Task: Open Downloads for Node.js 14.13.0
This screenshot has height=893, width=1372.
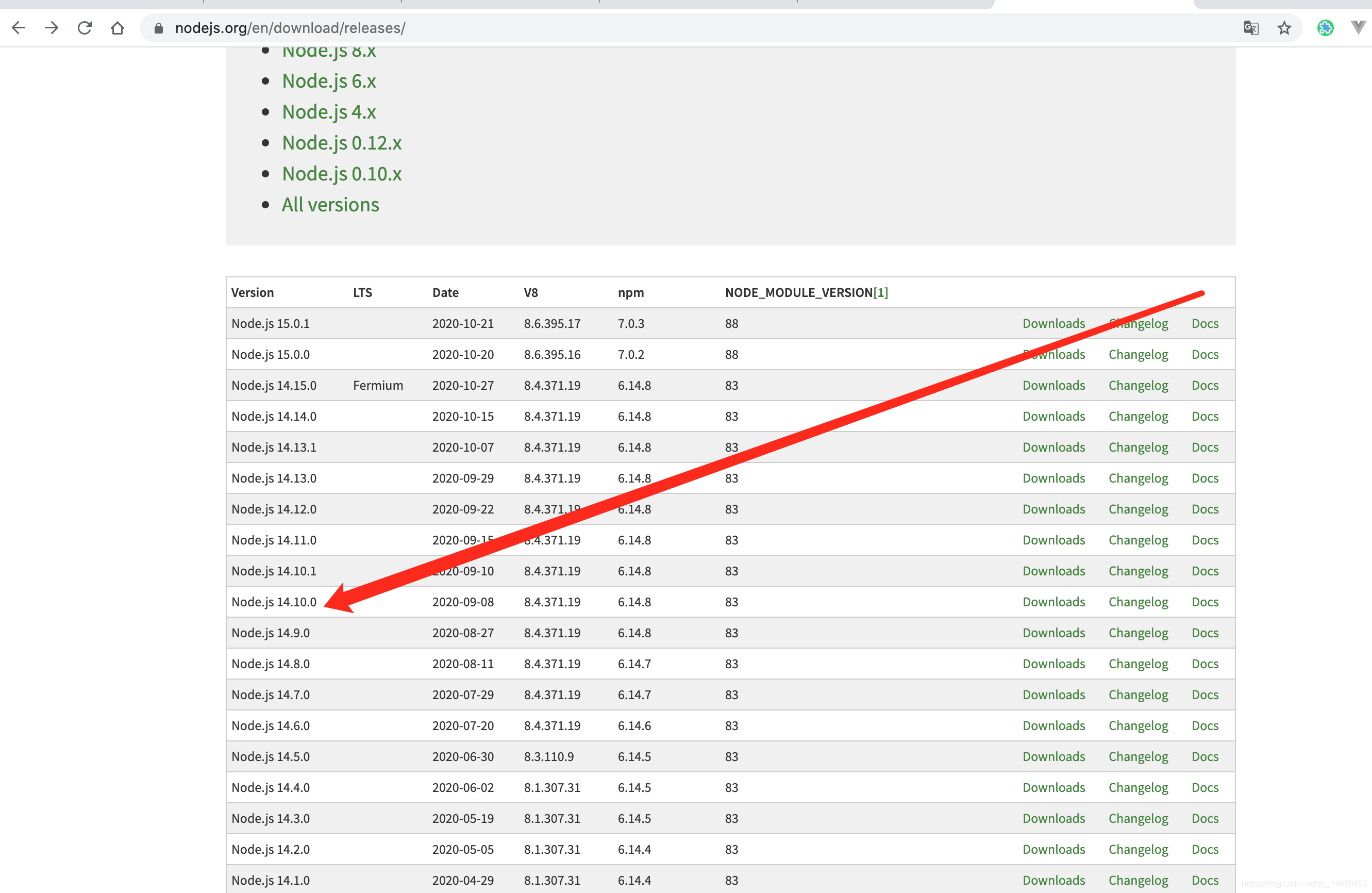Action: coord(1054,478)
